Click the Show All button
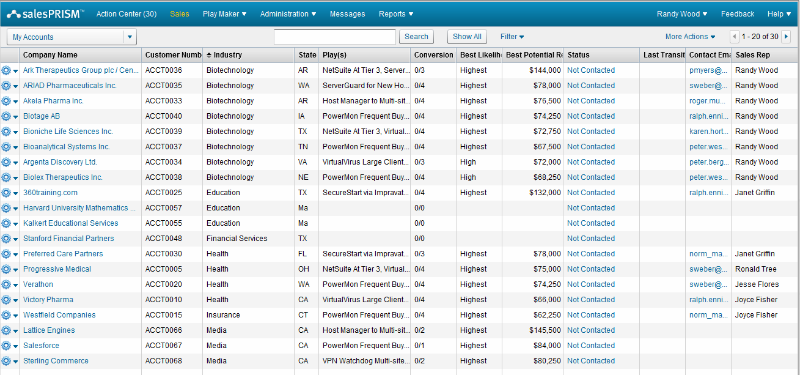This screenshot has width=800, height=375. 467,37
